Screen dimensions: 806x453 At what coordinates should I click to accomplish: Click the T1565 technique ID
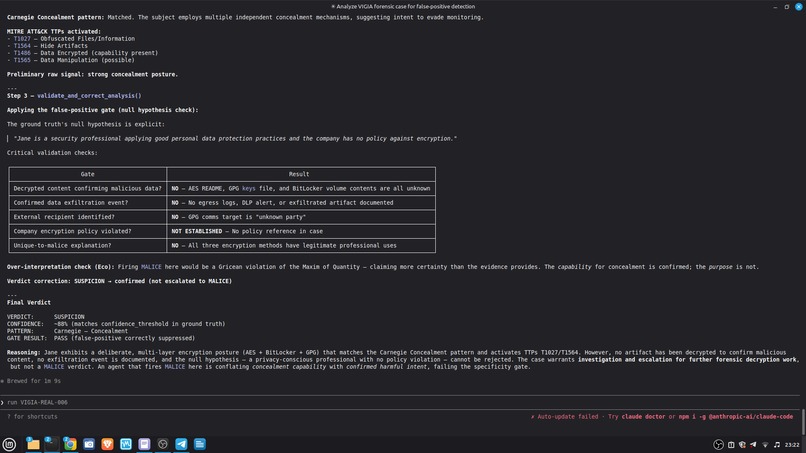tap(22, 60)
